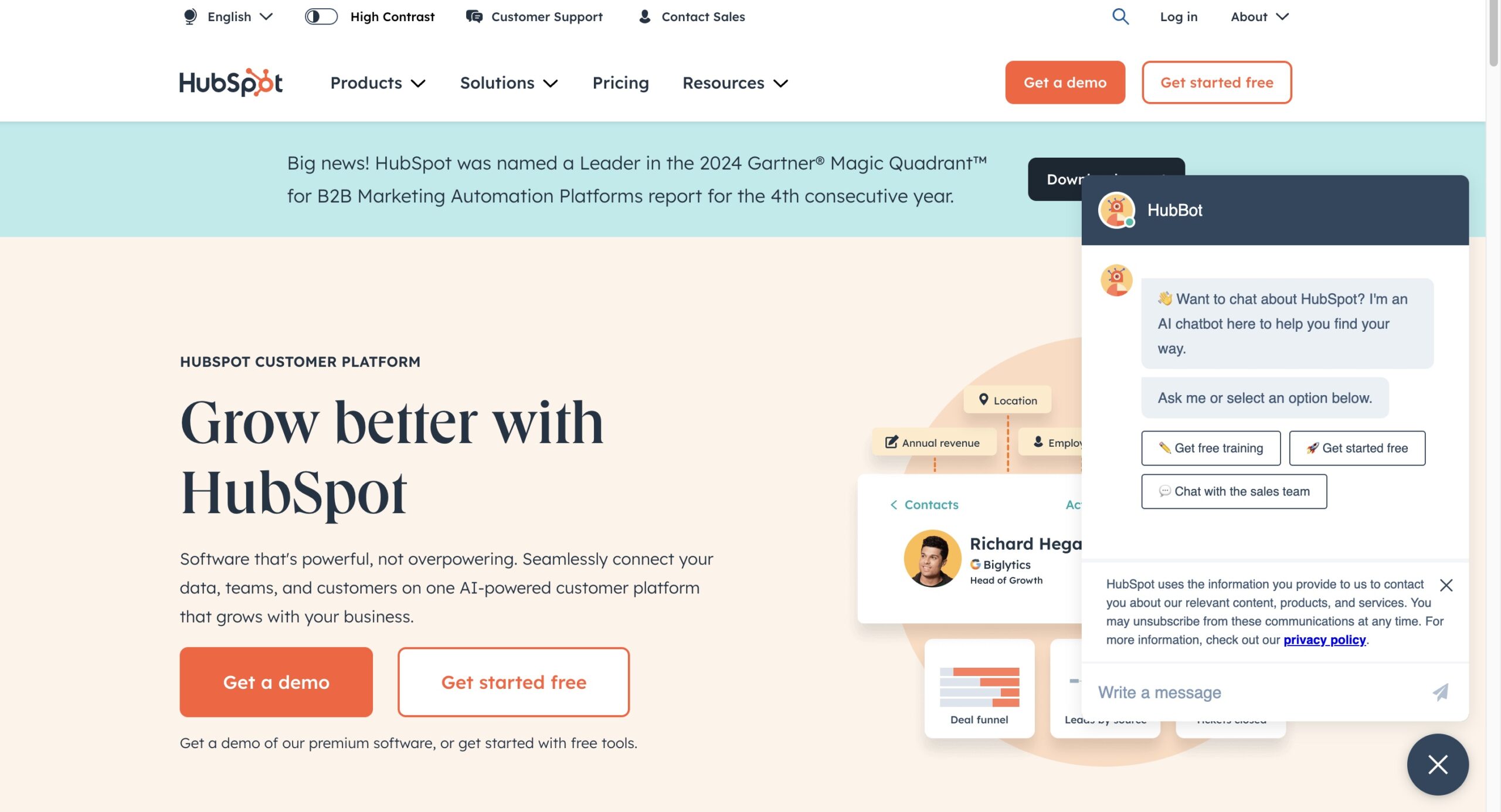Click the Get free training option
This screenshot has height=812, width=1501.
1211,448
